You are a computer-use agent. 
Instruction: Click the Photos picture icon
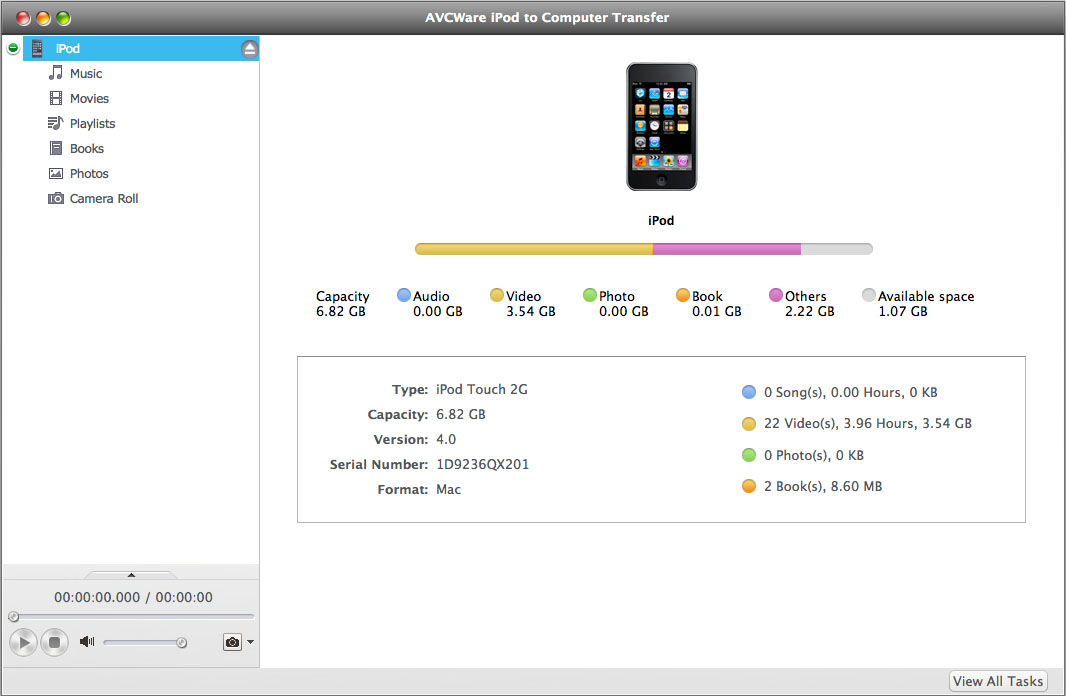[x=56, y=173]
